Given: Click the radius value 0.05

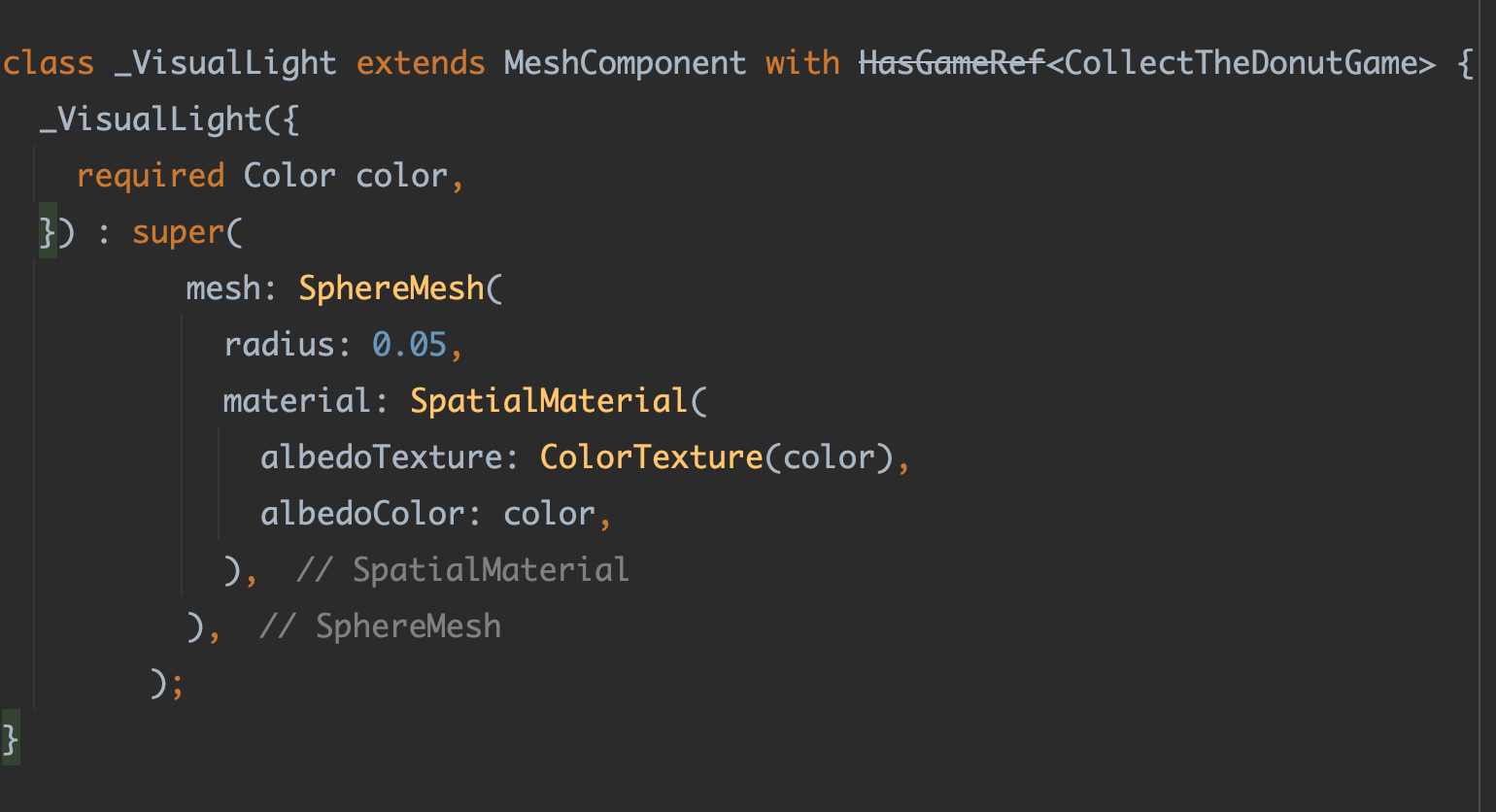Looking at the screenshot, I should pos(409,345).
